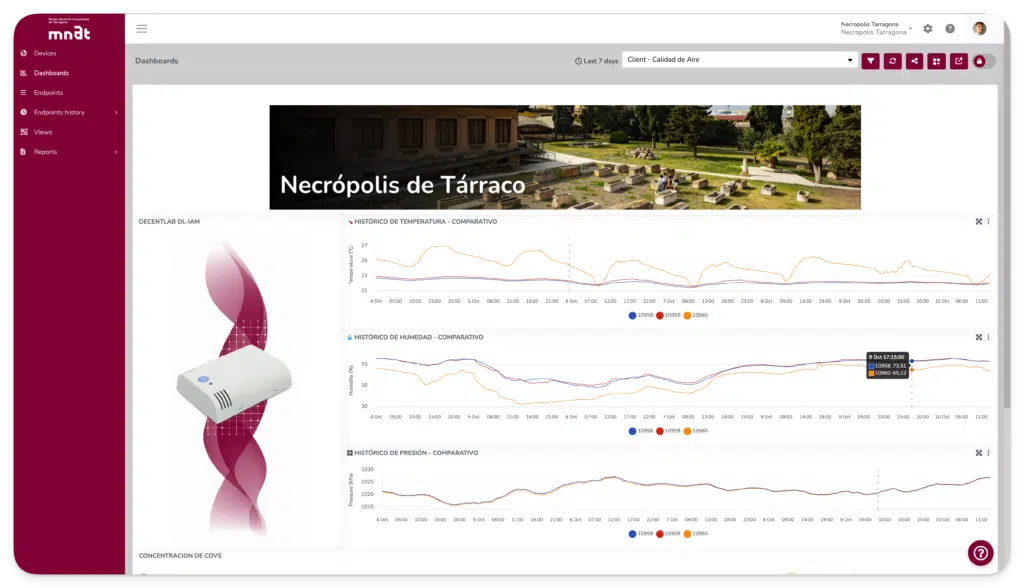The height and width of the screenshot is (588, 1024).
Task: Toggle the dashboard lock switch
Action: pyautogui.click(x=983, y=61)
